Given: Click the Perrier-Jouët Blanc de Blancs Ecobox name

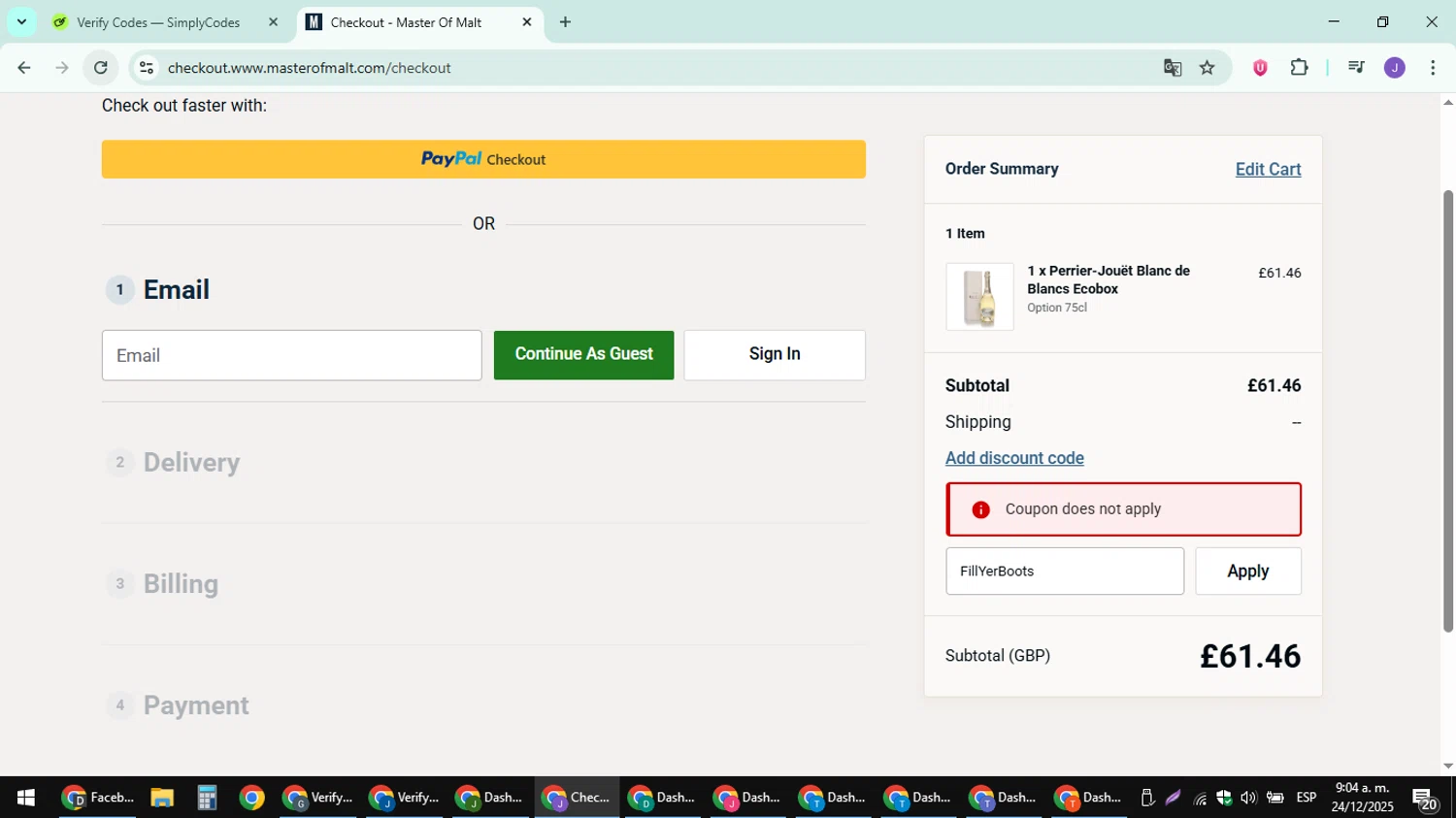Looking at the screenshot, I should click(1109, 279).
